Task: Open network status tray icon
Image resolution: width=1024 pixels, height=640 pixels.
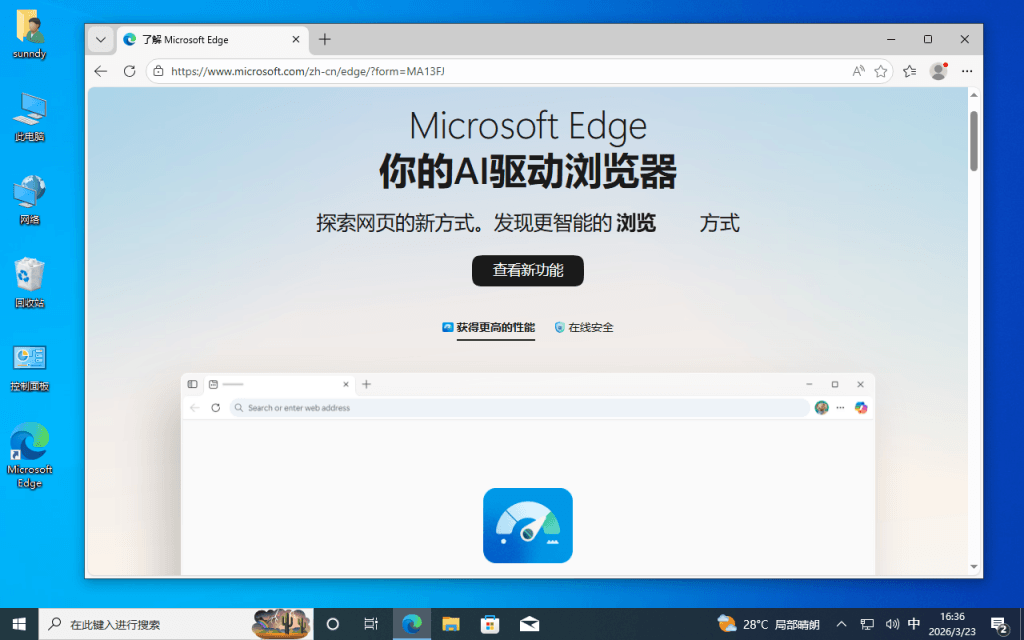Action: [867, 624]
